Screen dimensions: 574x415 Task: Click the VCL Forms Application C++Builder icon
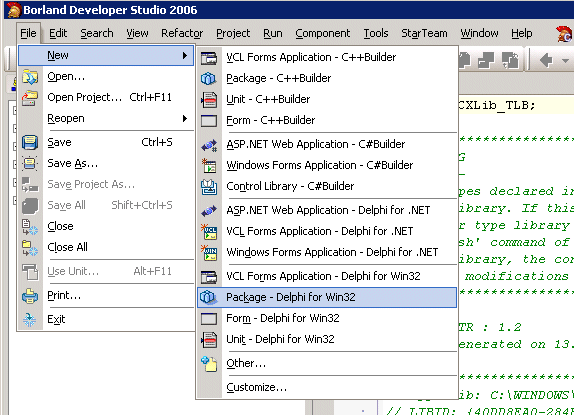click(209, 58)
